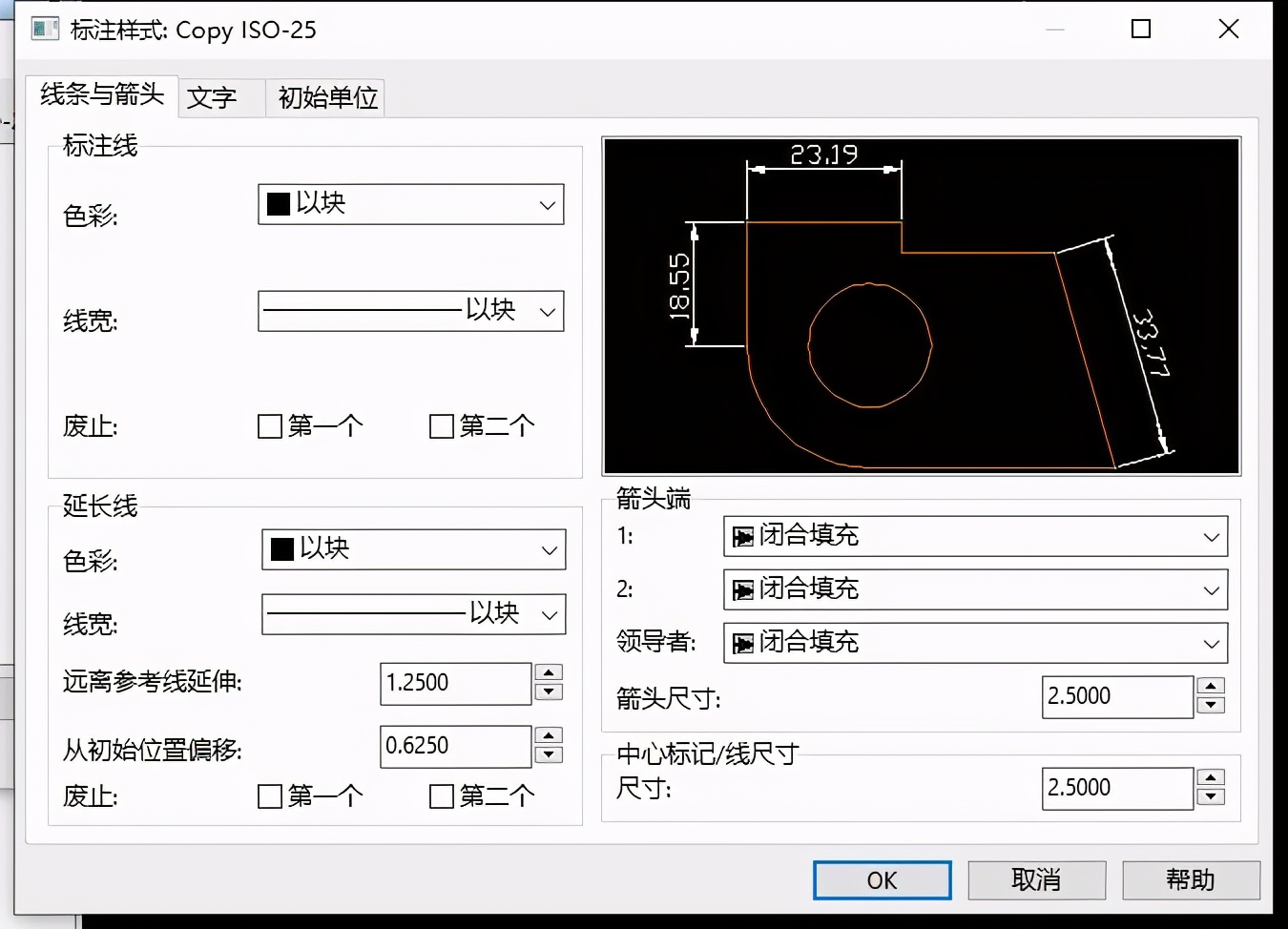The width and height of the screenshot is (1288, 929).
Task: Decrease 从初始位置偏移 with down arrow
Action: coord(549,755)
